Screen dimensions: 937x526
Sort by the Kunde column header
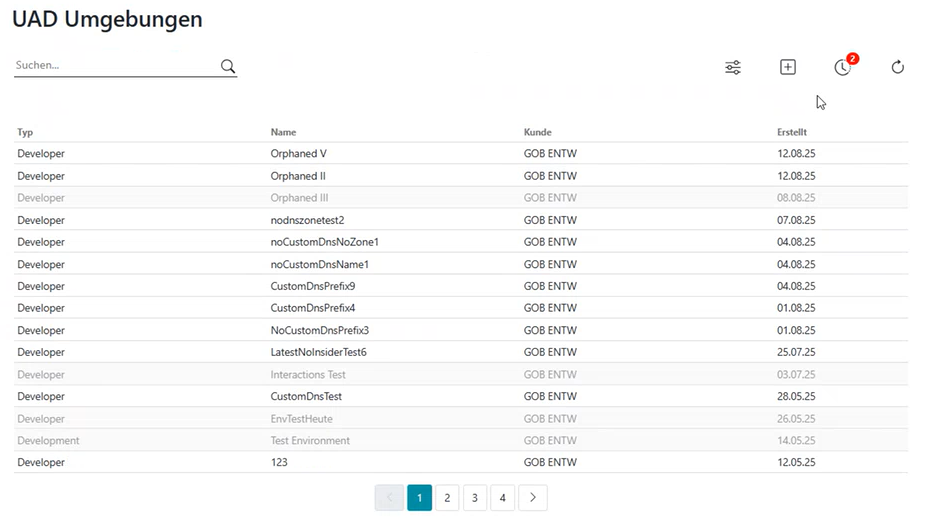coord(537,132)
